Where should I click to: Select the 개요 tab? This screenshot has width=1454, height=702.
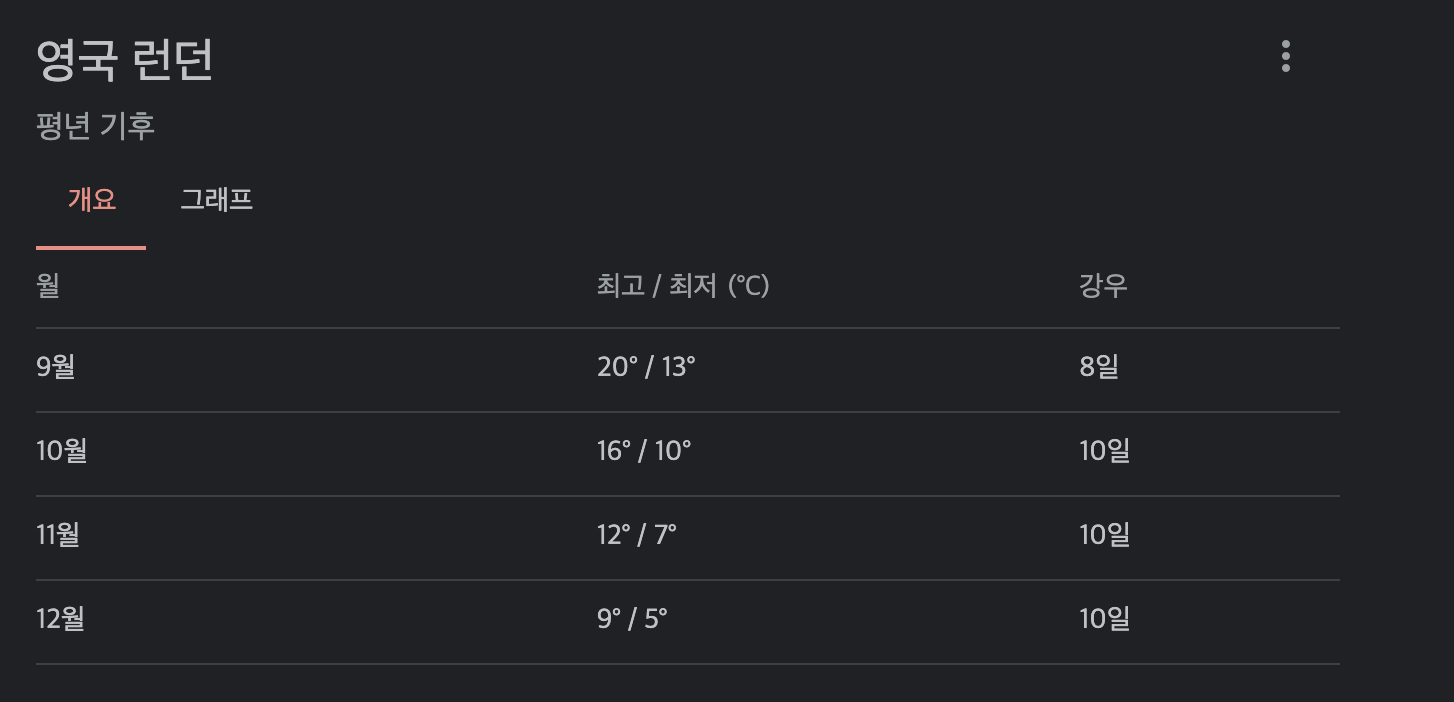coord(91,200)
